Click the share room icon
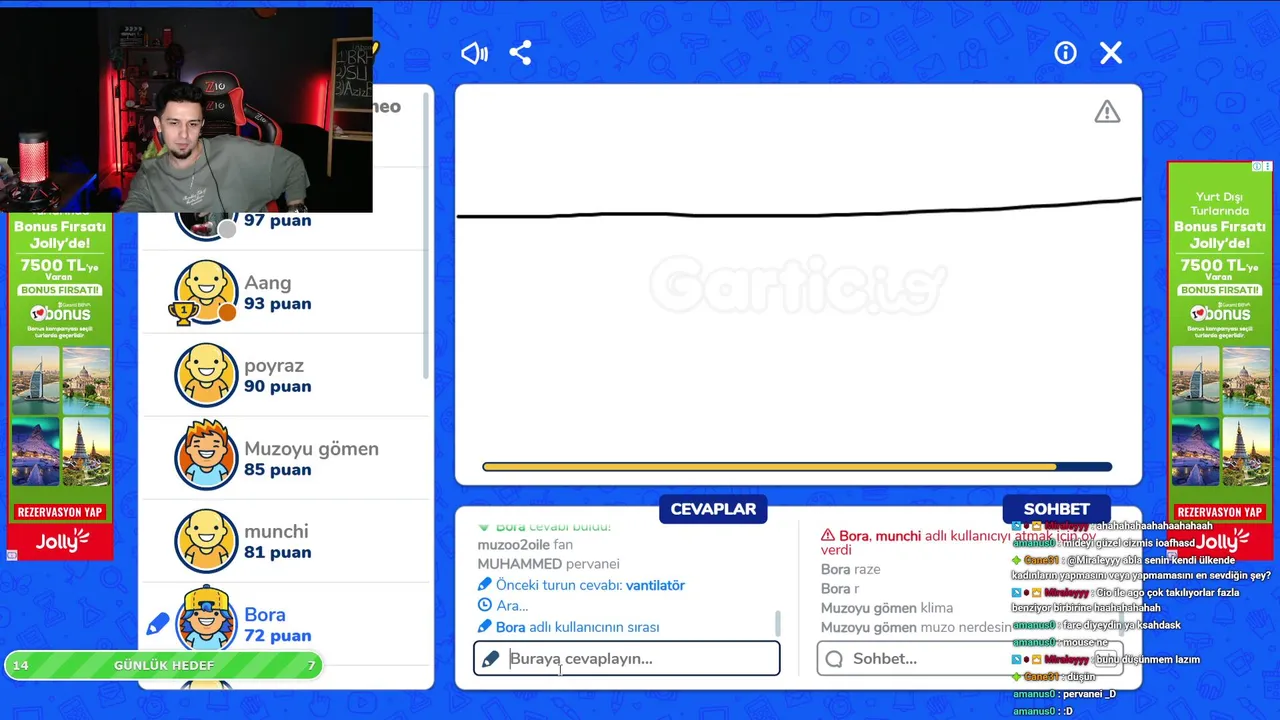This screenshot has width=1280, height=720. coord(520,53)
